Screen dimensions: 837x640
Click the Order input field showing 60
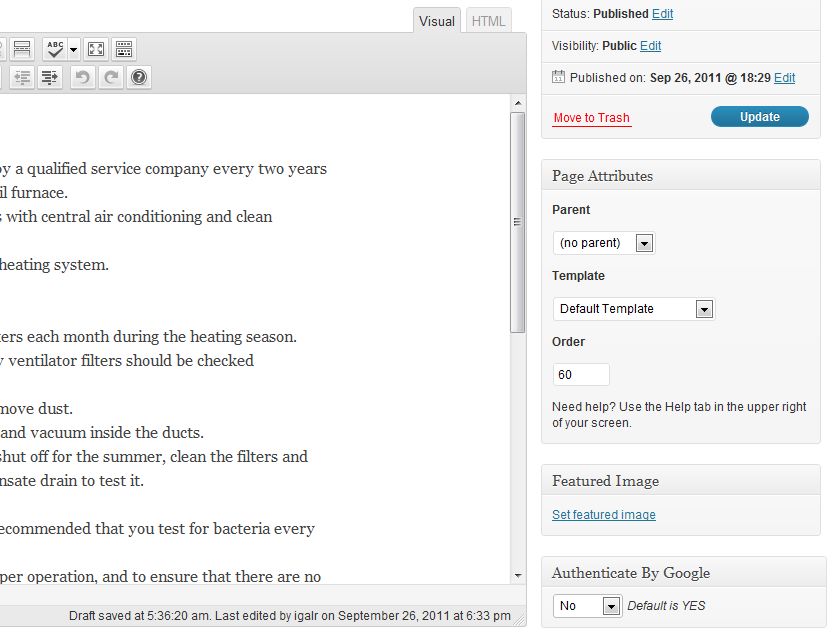[581, 375]
